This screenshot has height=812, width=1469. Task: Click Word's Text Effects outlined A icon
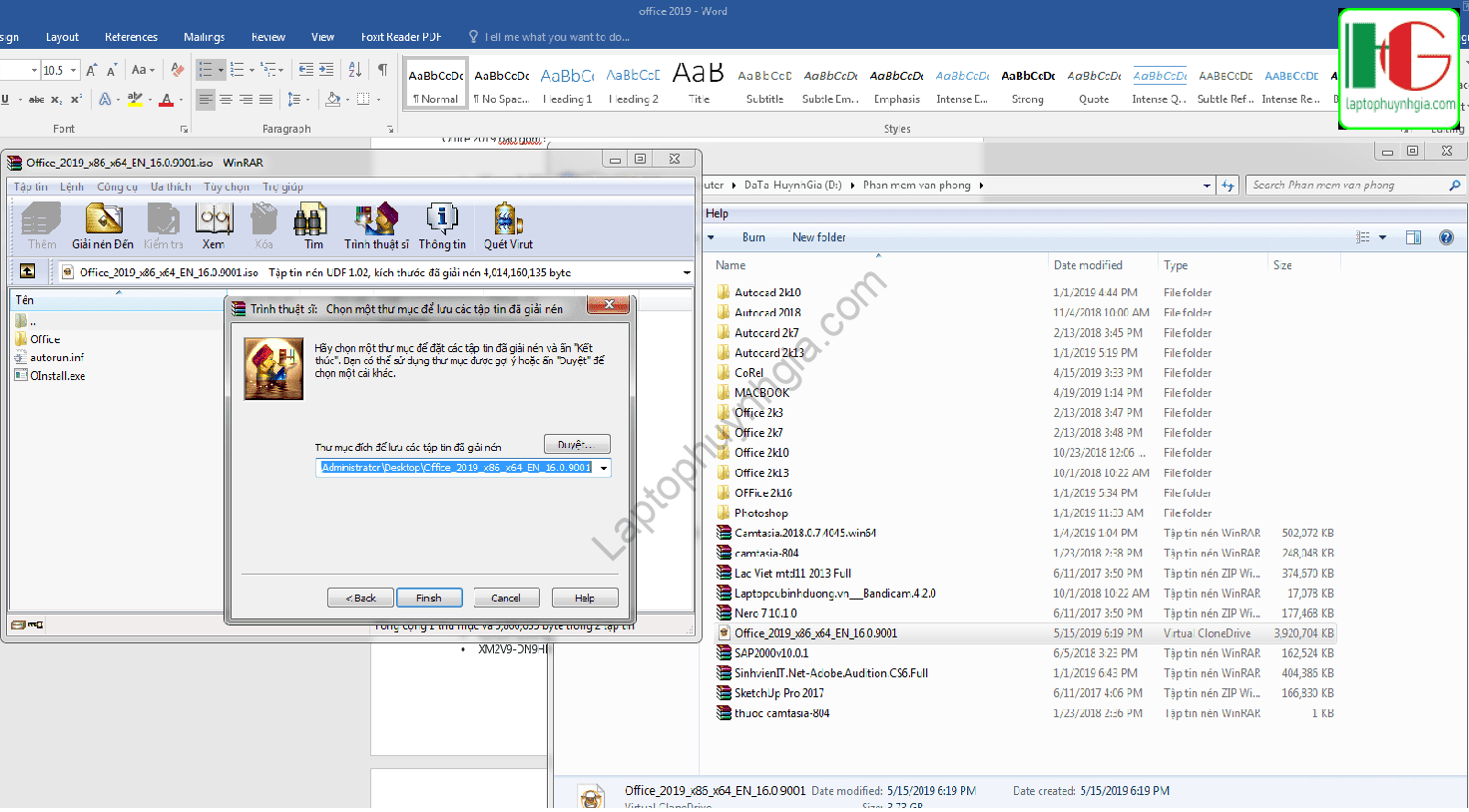tap(105, 100)
